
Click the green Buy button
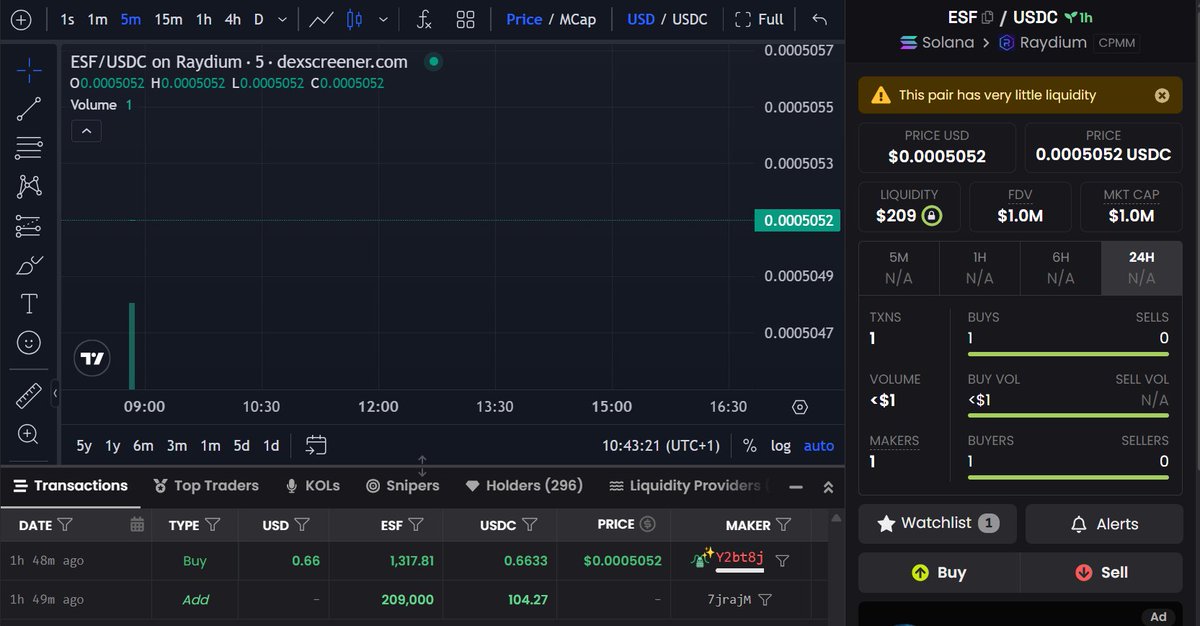point(937,573)
